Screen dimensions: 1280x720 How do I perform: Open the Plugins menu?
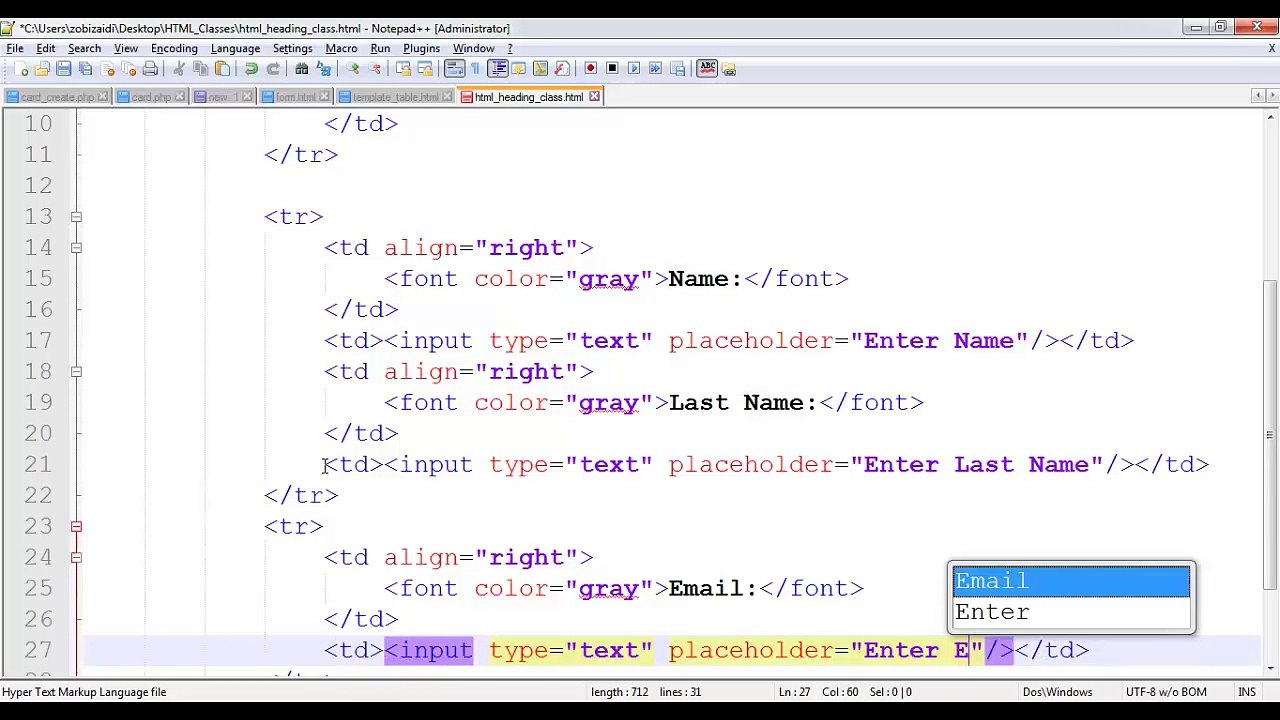(421, 48)
